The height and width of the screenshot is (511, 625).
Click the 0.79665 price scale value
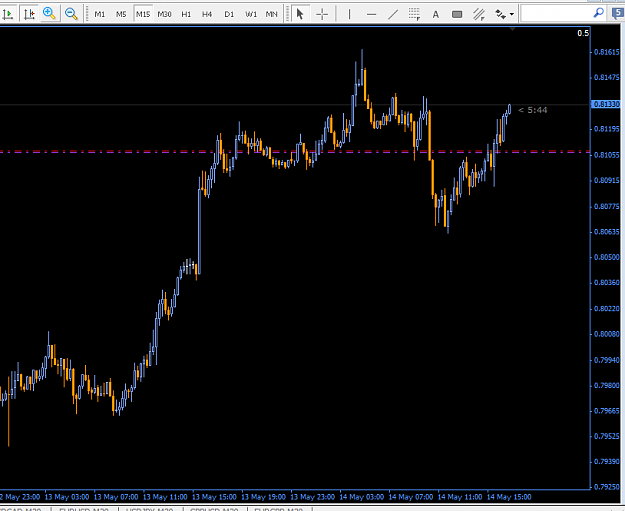[607, 411]
